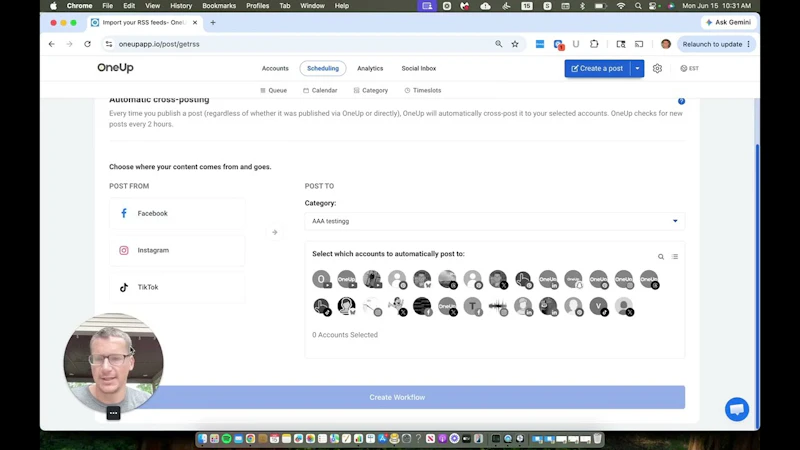Click the arrow between Post From and Post To

274,232
